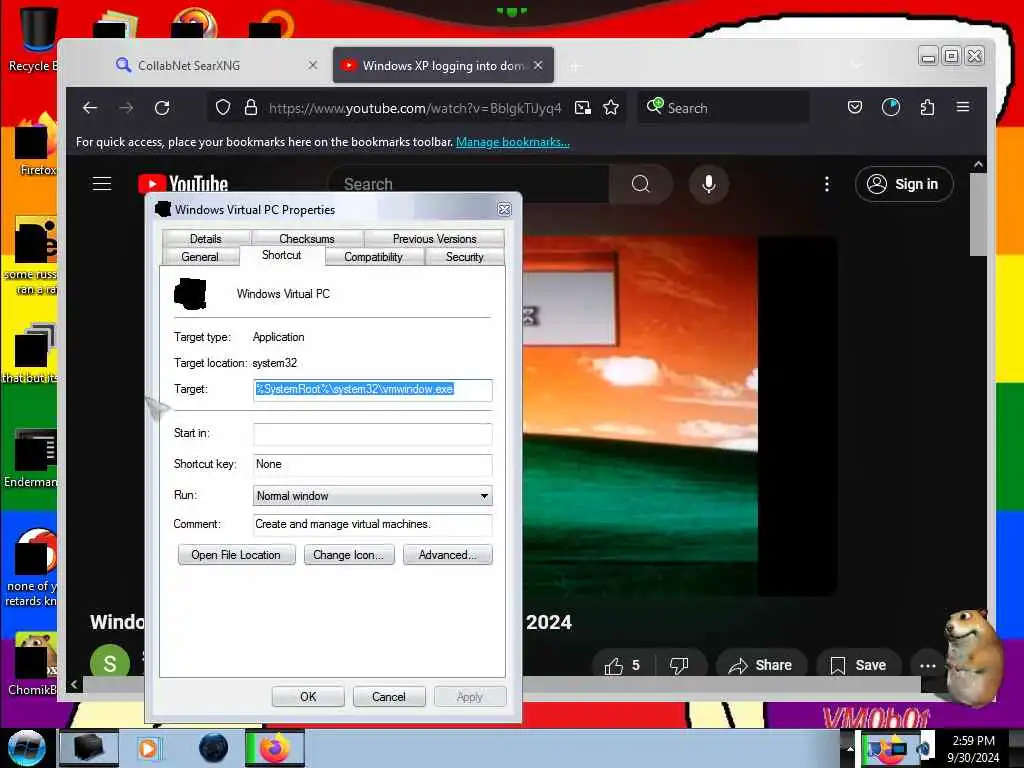
Task: Open picture-in-picture icon in address bar
Action: pyautogui.click(x=583, y=108)
